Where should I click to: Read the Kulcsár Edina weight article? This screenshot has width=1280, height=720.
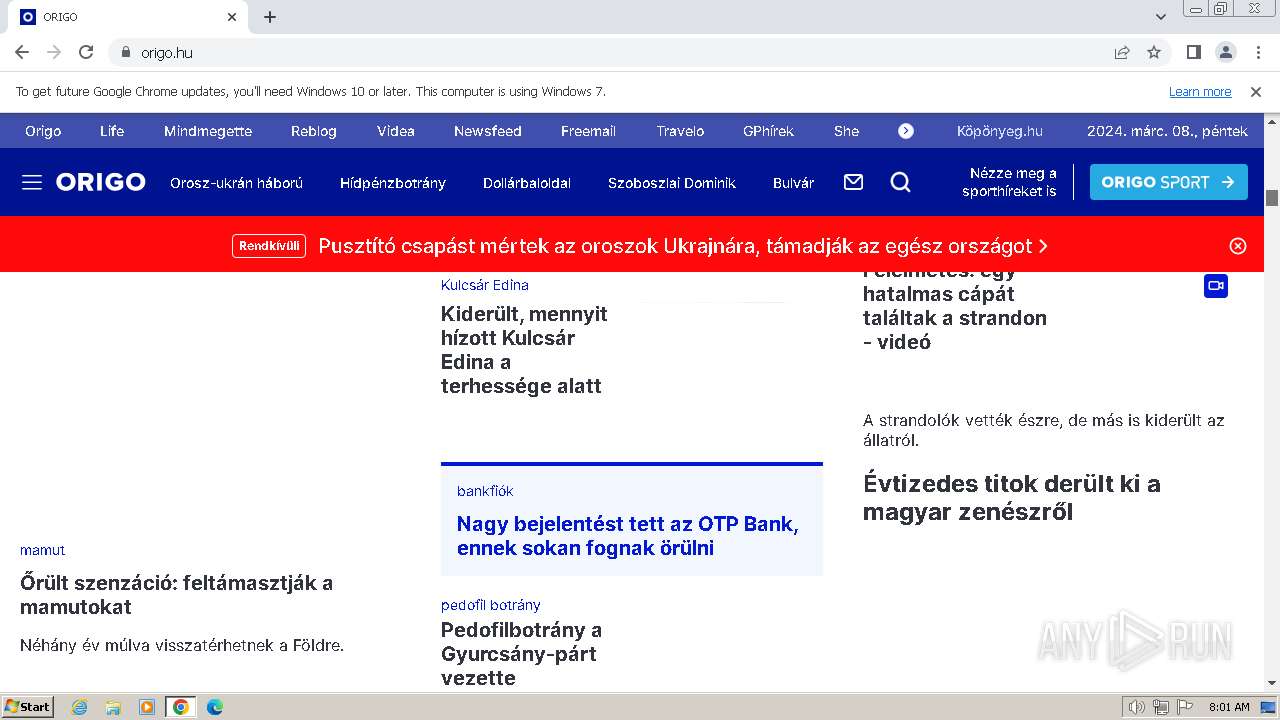coord(524,350)
